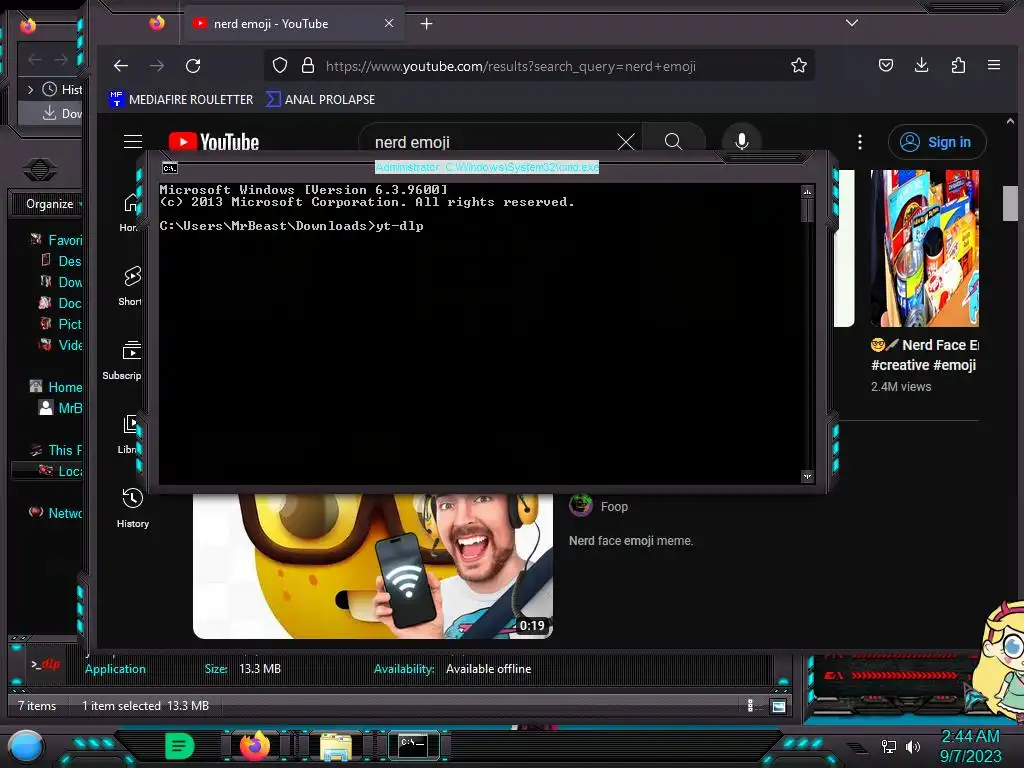Viewport: 1024px width, 768px height.
Task: Bookmark this page with star icon
Action: click(799, 65)
